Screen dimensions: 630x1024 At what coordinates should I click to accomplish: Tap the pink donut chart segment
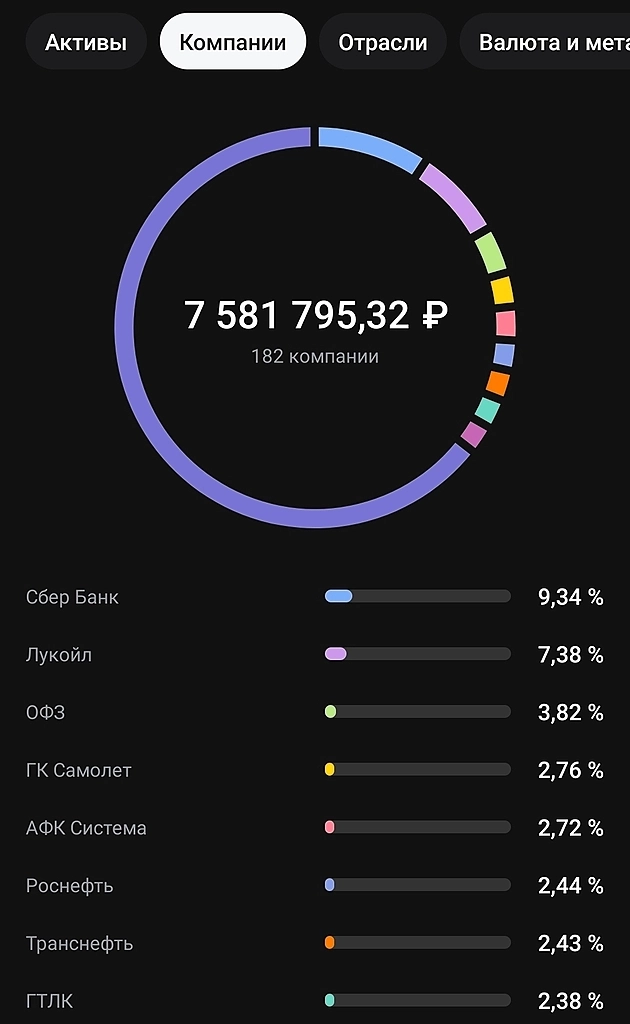tap(506, 324)
